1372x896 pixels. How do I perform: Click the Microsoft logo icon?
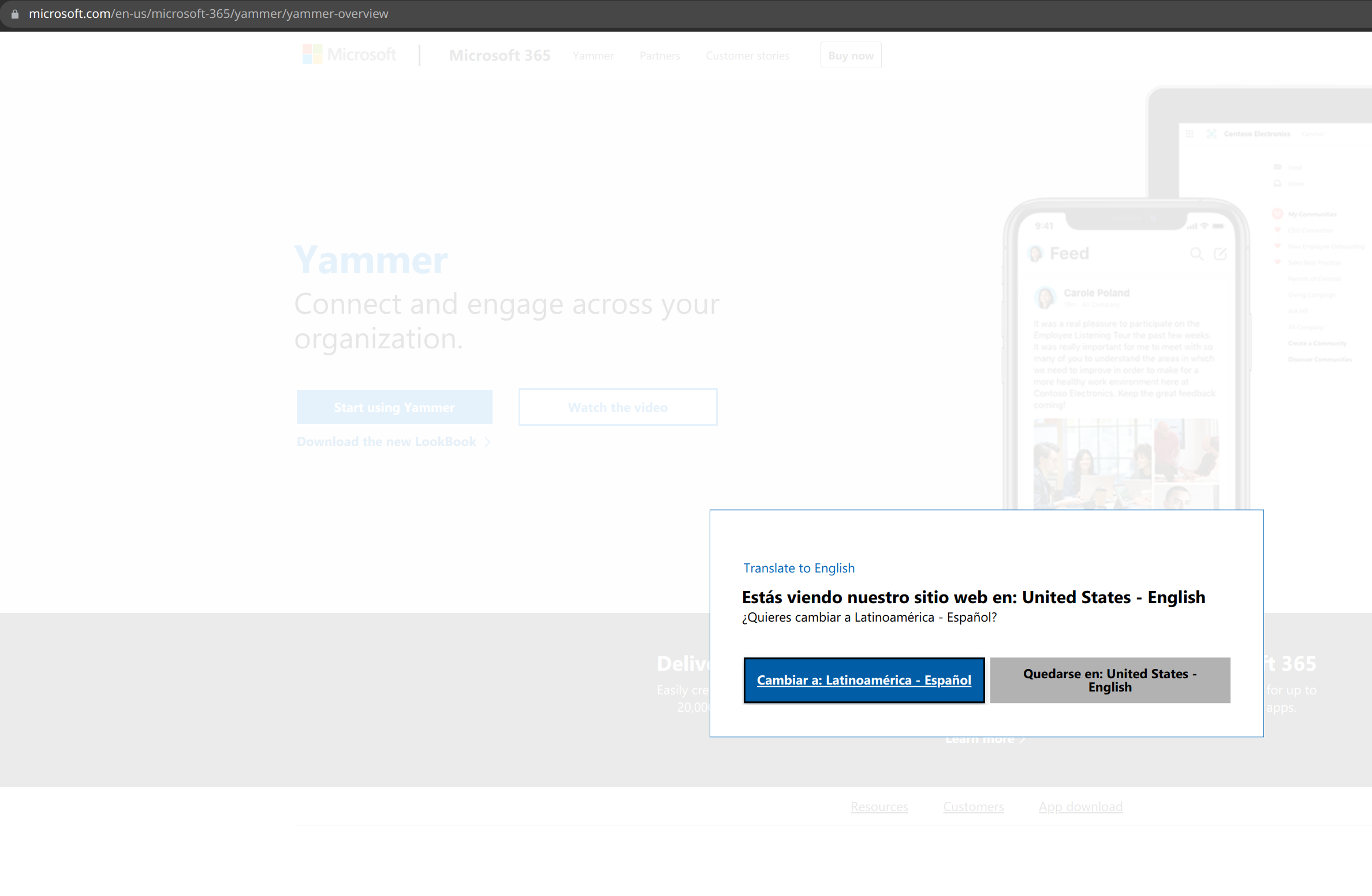pos(312,55)
